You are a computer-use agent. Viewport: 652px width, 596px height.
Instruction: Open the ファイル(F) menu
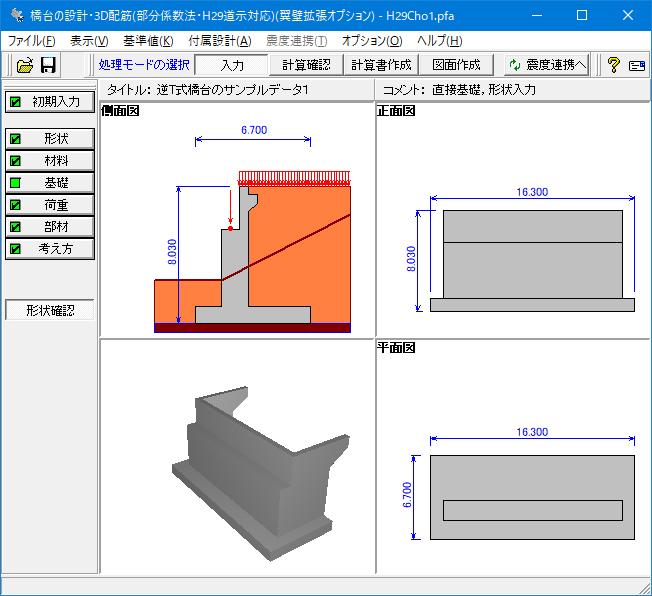32,41
